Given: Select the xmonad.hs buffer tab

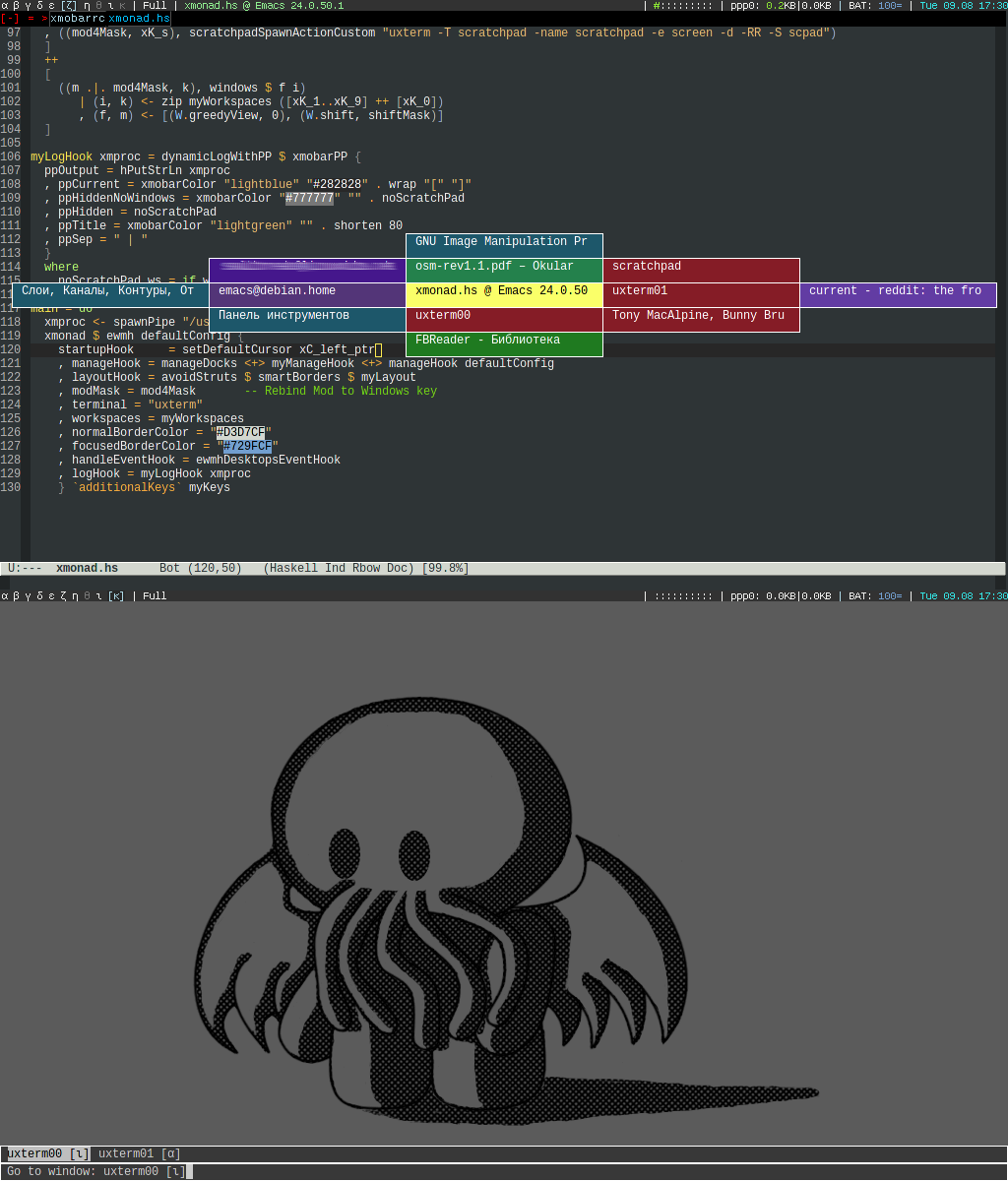Looking at the screenshot, I should [139, 19].
